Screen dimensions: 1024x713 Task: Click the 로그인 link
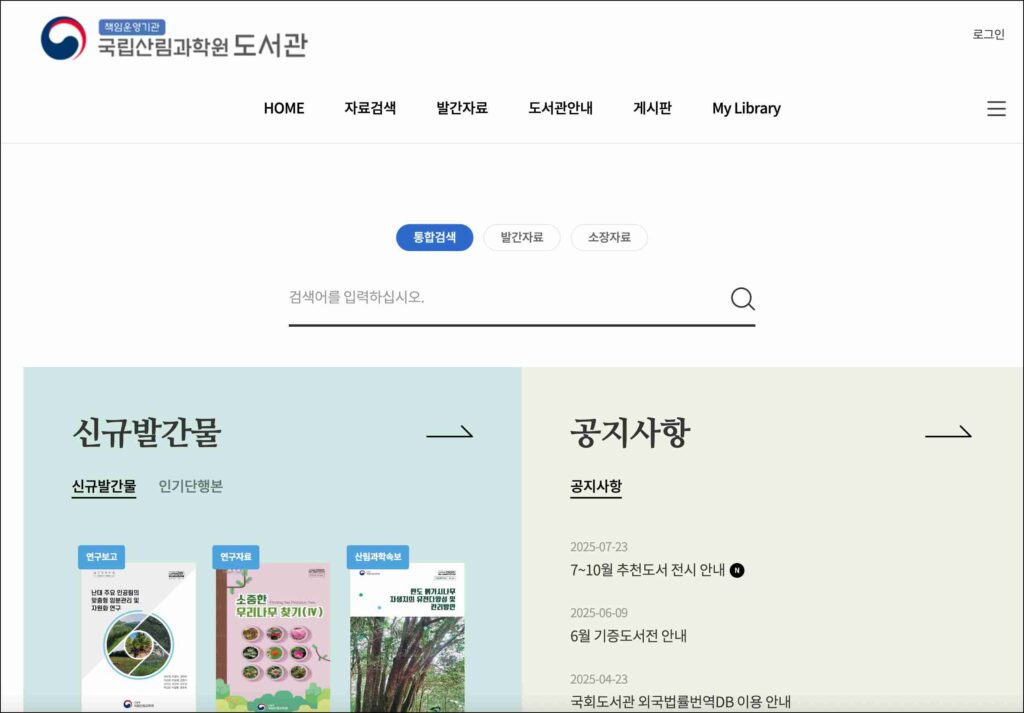[x=988, y=35]
